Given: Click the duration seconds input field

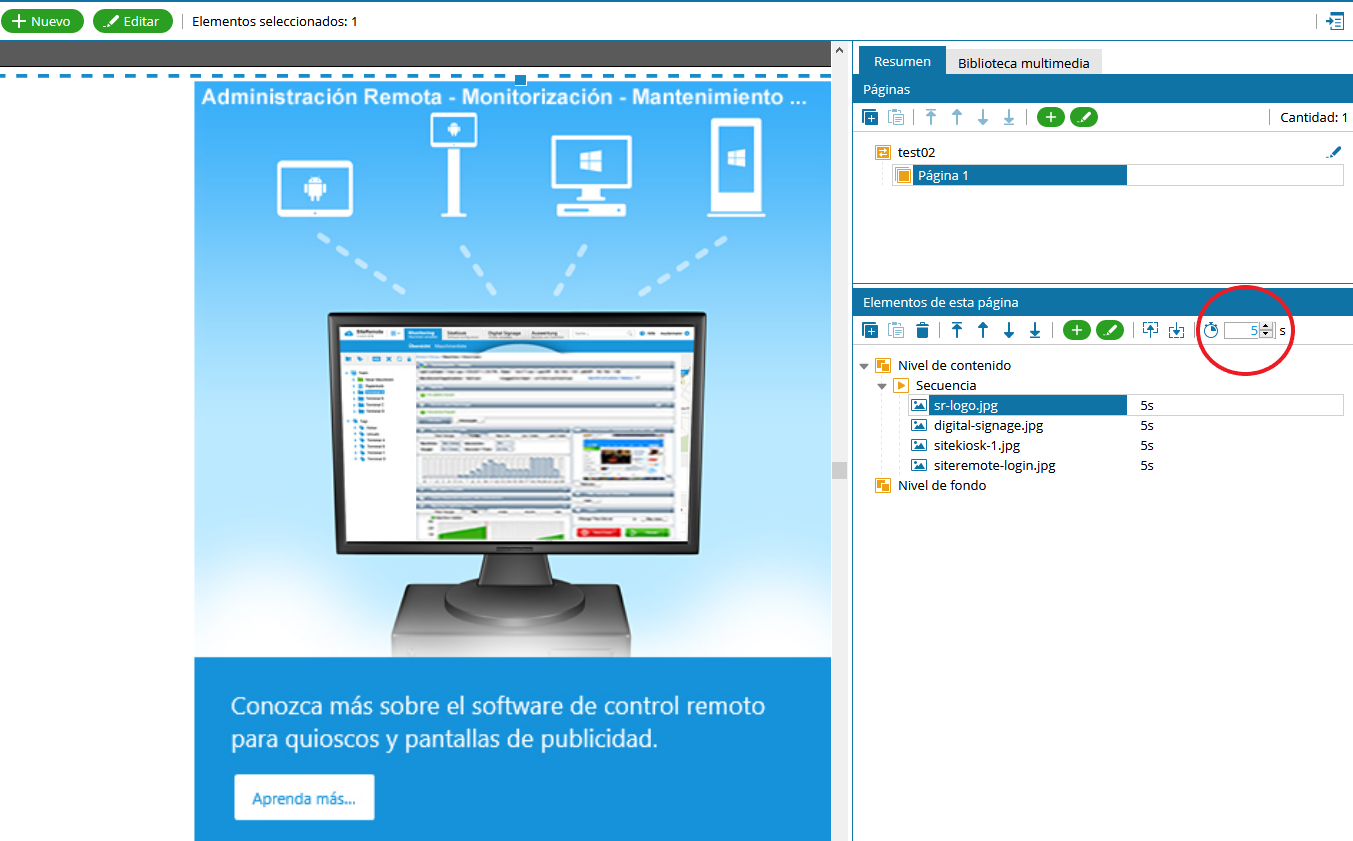Looking at the screenshot, I should (1241, 330).
